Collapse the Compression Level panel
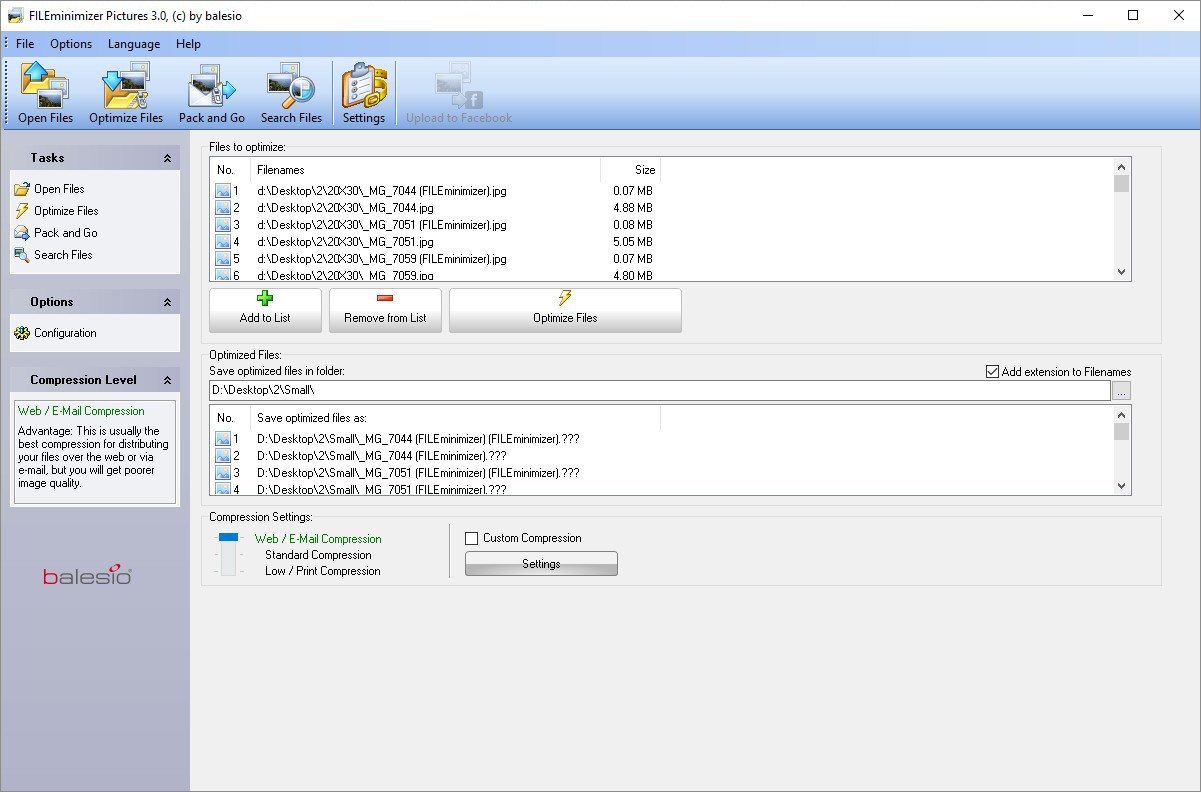 [167, 380]
